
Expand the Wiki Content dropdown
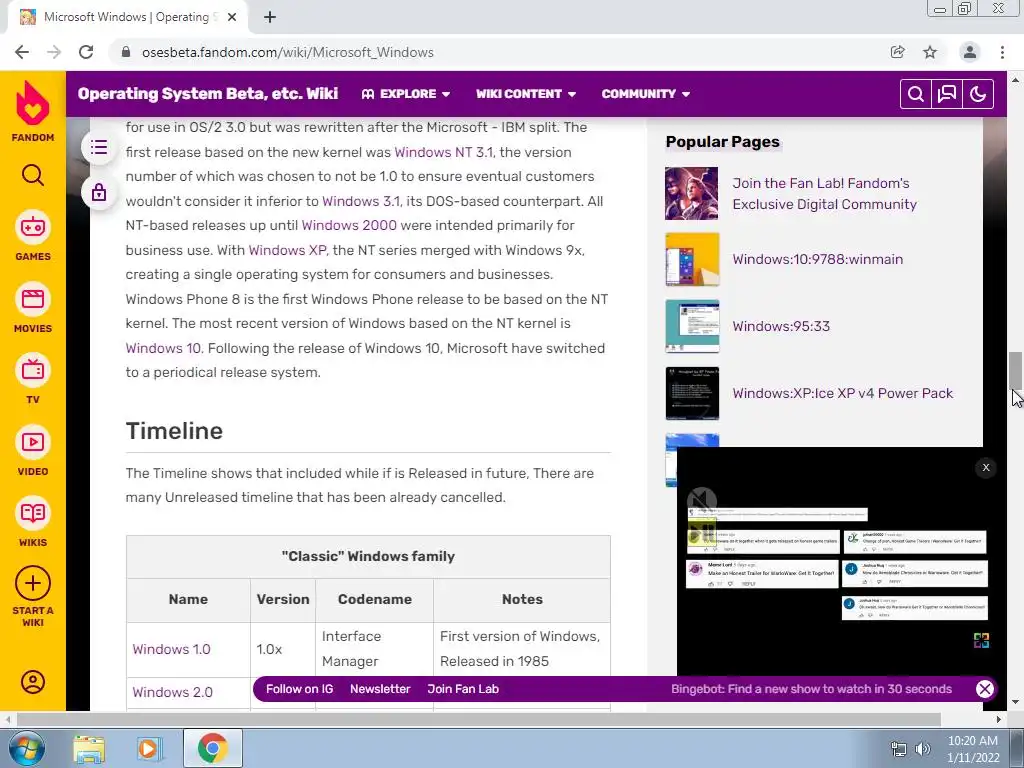tap(526, 94)
